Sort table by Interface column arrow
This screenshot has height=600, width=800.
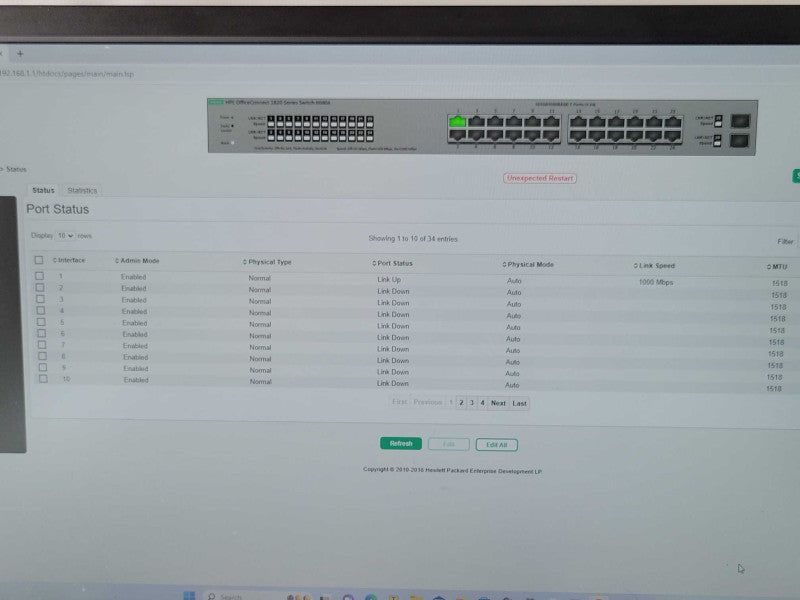55,260
